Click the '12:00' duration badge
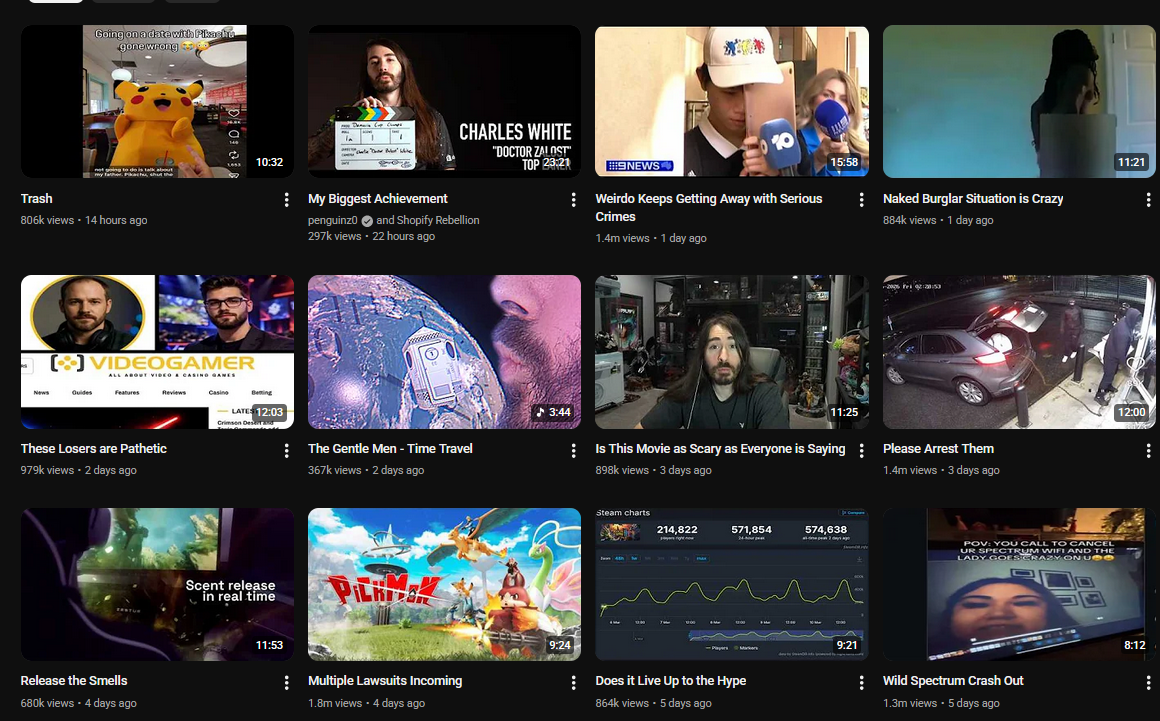The image size is (1160, 721). click(1131, 412)
